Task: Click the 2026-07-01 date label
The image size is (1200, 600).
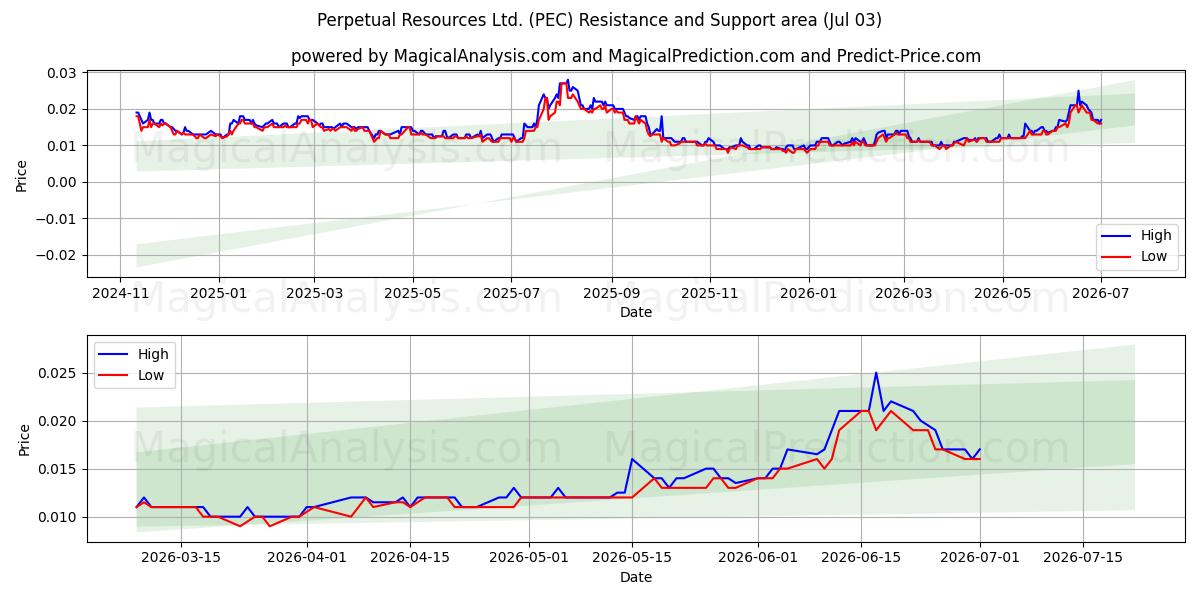Action: pyautogui.click(x=978, y=558)
